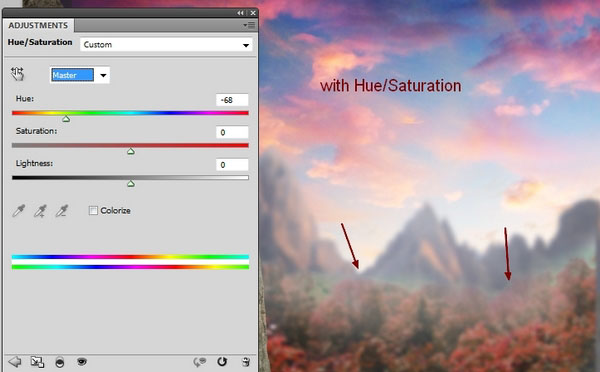Open the Adjustments panel options menu

(249, 25)
